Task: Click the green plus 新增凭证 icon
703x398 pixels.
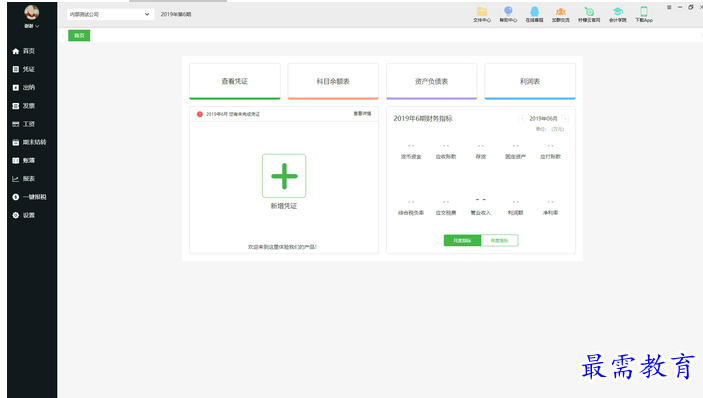Action: tap(284, 176)
